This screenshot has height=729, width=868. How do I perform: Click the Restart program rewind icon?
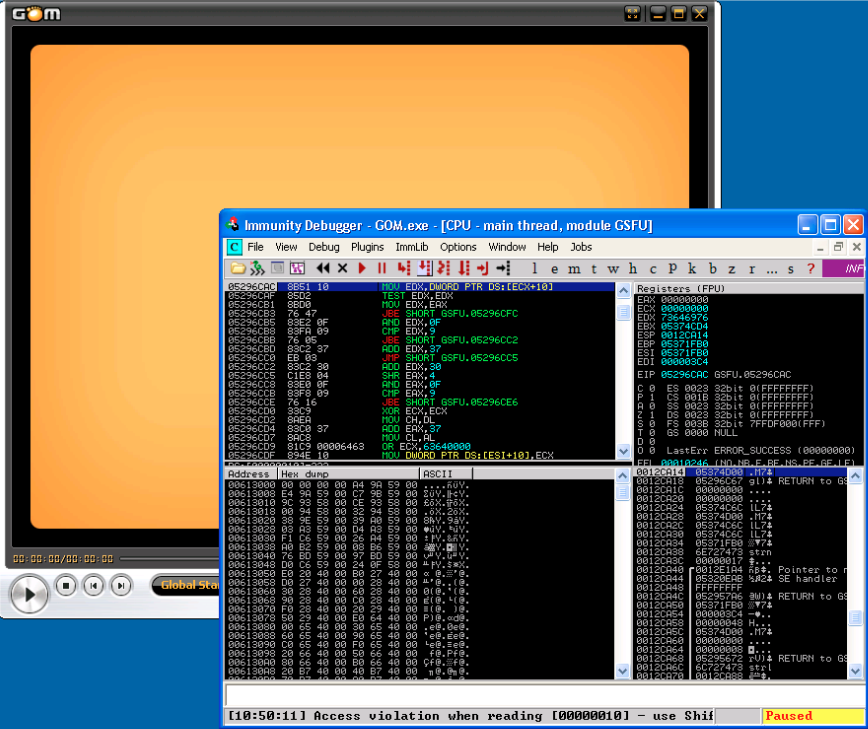point(323,268)
